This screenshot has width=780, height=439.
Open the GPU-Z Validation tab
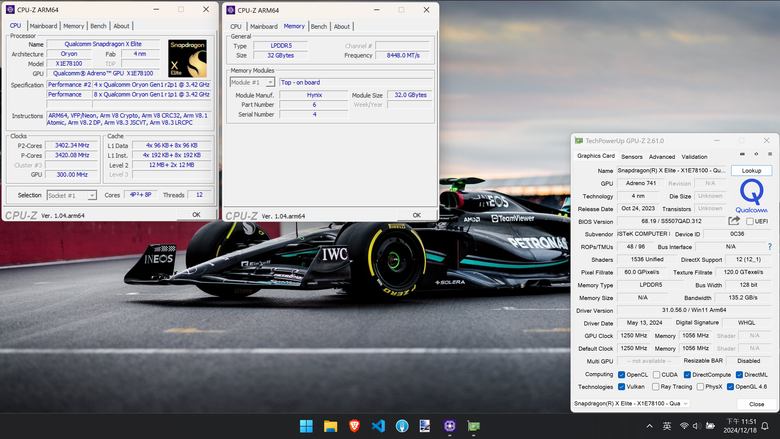coord(694,157)
